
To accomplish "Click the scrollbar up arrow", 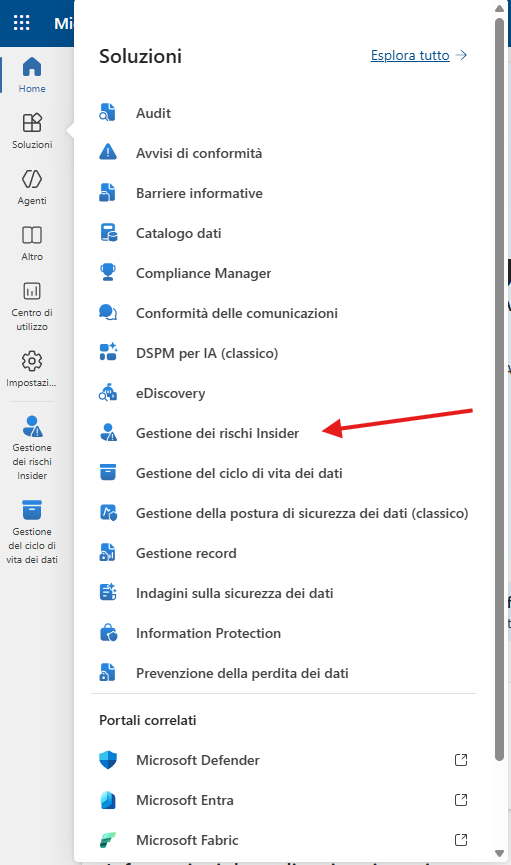I will tap(499, 8).
